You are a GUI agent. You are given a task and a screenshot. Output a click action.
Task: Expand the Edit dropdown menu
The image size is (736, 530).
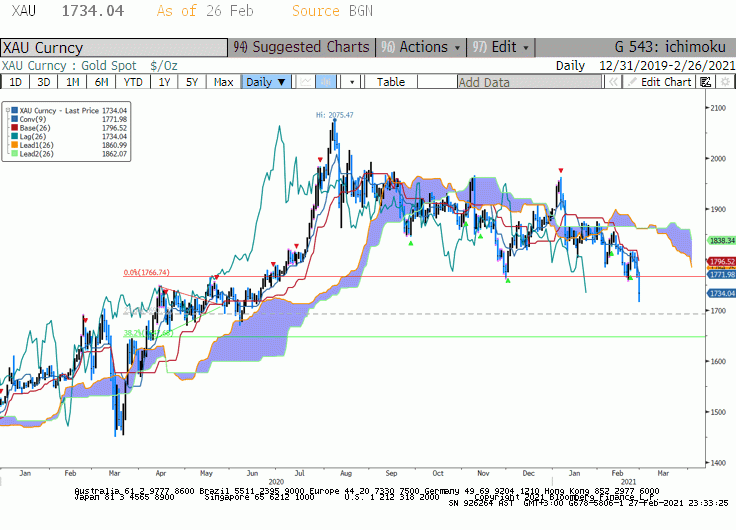coord(501,47)
